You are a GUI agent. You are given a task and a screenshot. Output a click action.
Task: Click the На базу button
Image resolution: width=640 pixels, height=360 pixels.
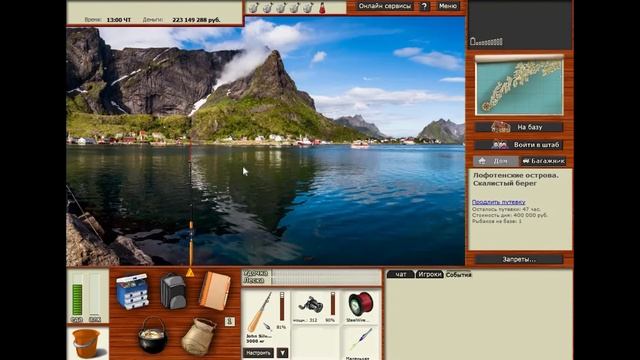pos(519,127)
